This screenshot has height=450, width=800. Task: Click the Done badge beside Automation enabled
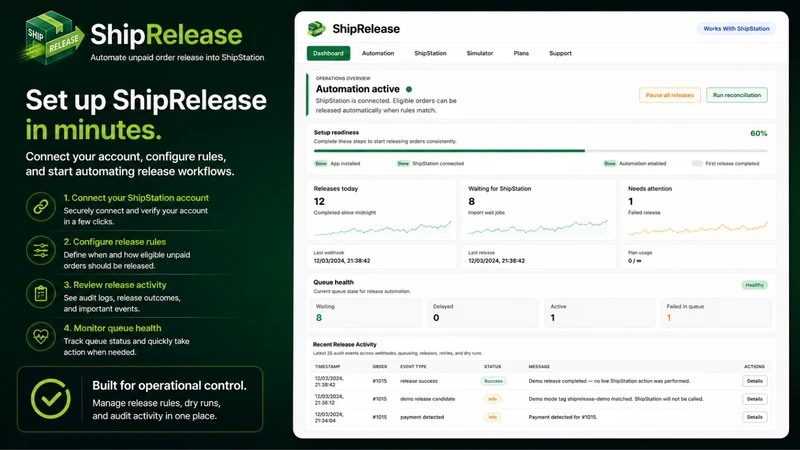(610, 164)
